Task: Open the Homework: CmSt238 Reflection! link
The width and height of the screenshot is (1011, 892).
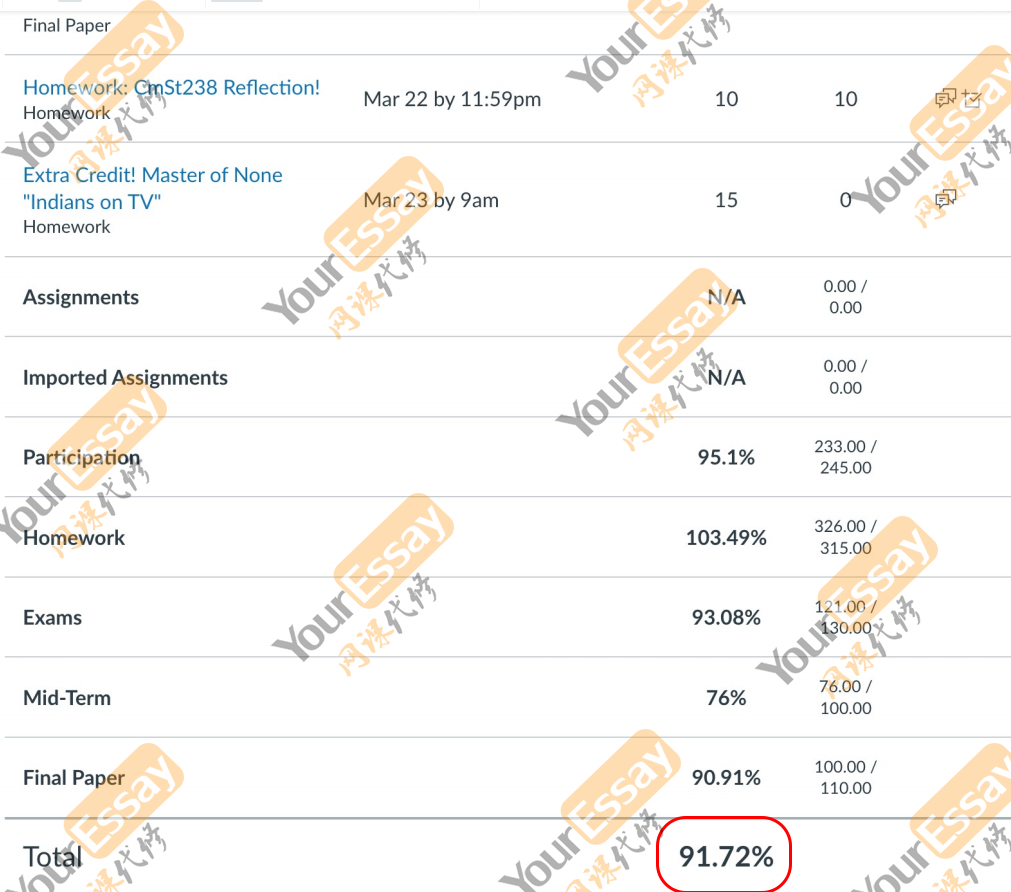Action: (x=172, y=87)
